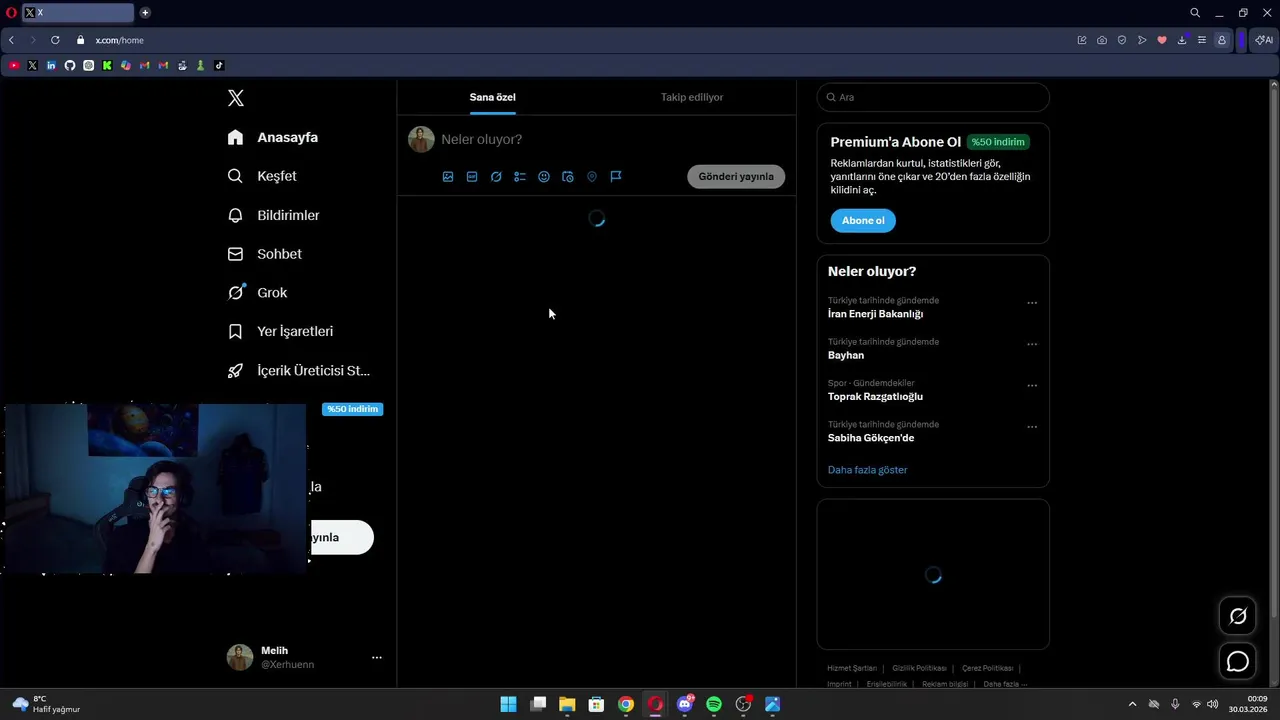Open the LinkedIn bookmark
This screenshot has height=720, width=1280.
(x=51, y=65)
